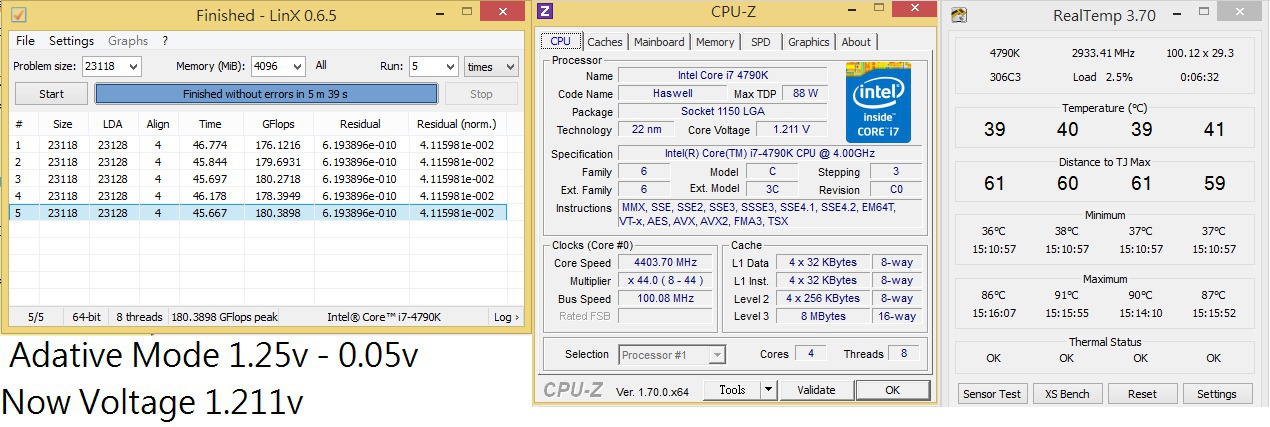
Task: Click the Multiplier field showing x 44.0
Action: click(665, 281)
